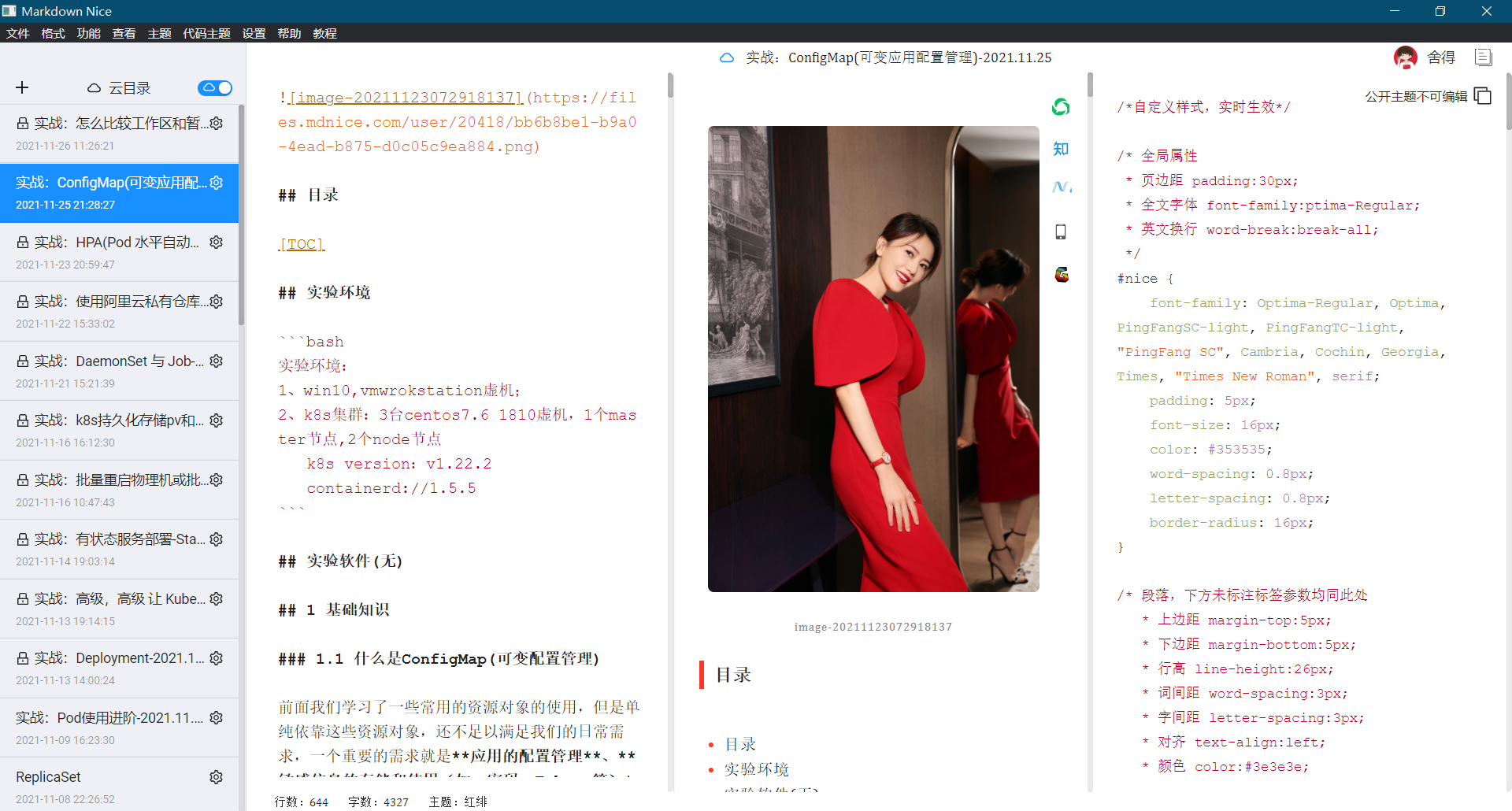Click the cloud icon beside the article title

[x=727, y=57]
